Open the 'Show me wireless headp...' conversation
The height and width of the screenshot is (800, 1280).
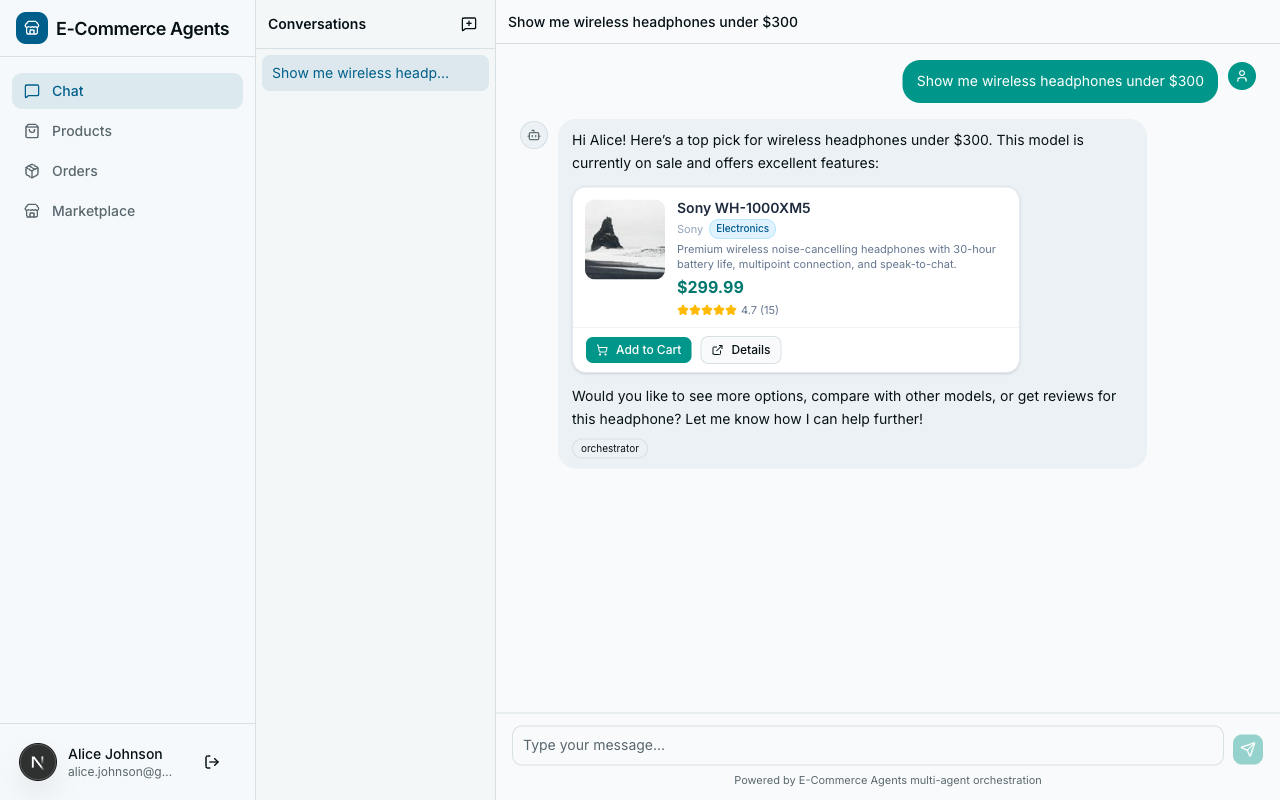[x=374, y=72]
